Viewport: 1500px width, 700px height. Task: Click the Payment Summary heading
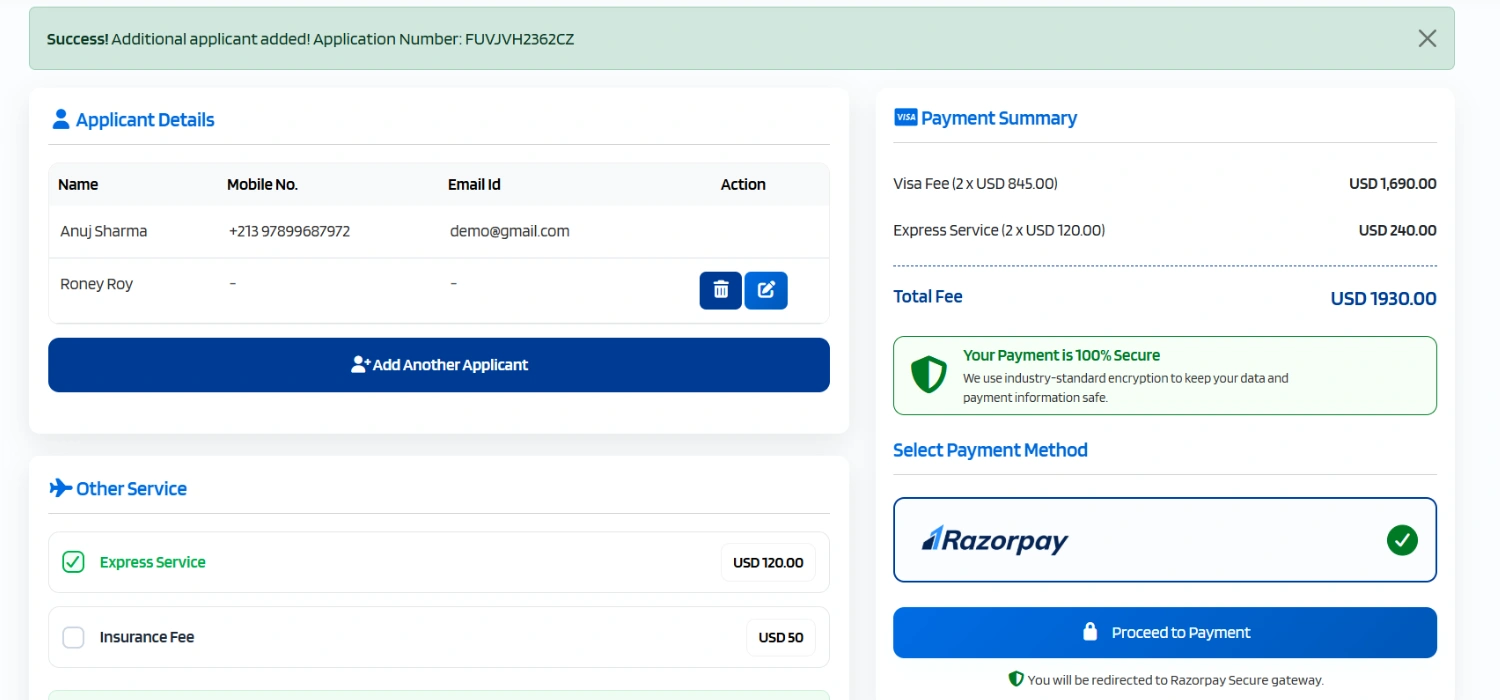point(999,118)
